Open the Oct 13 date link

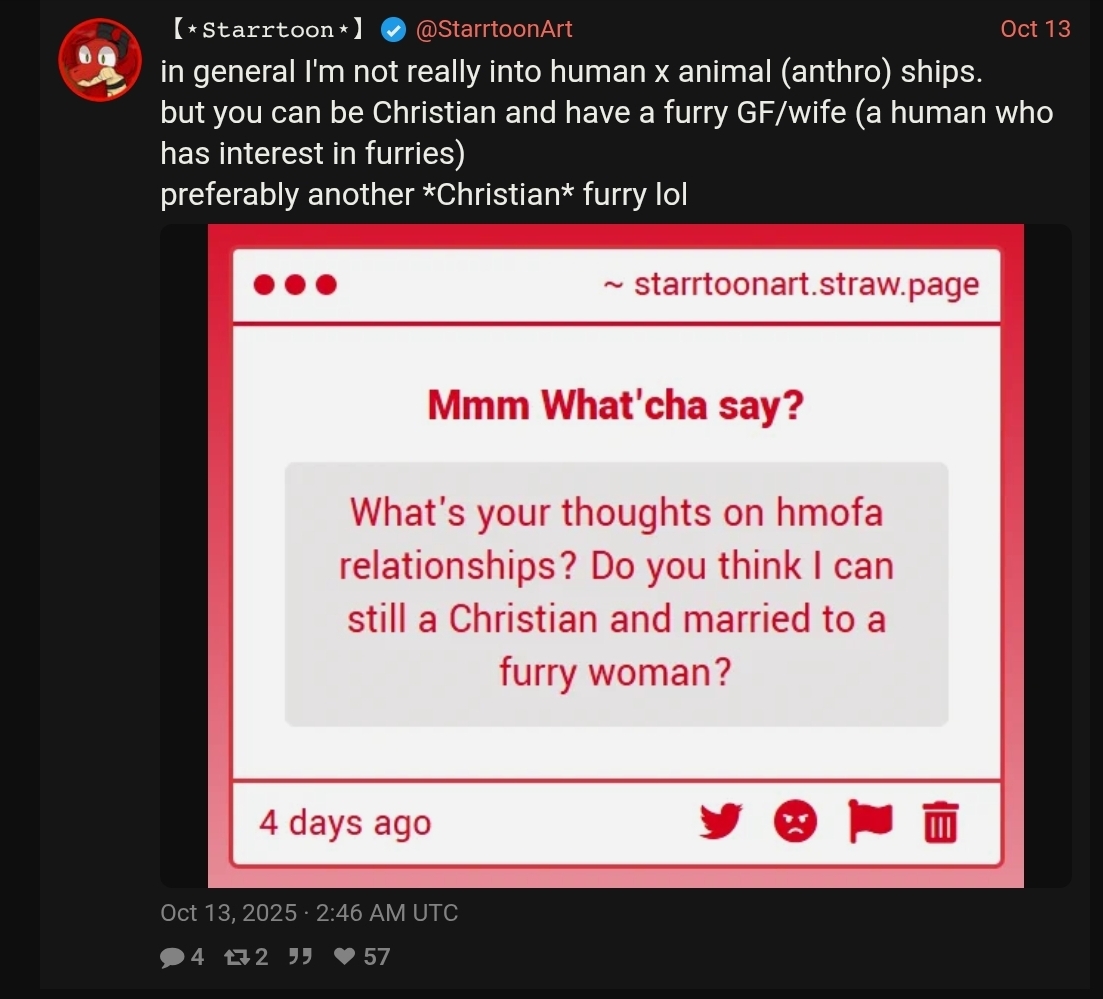coord(1035,29)
